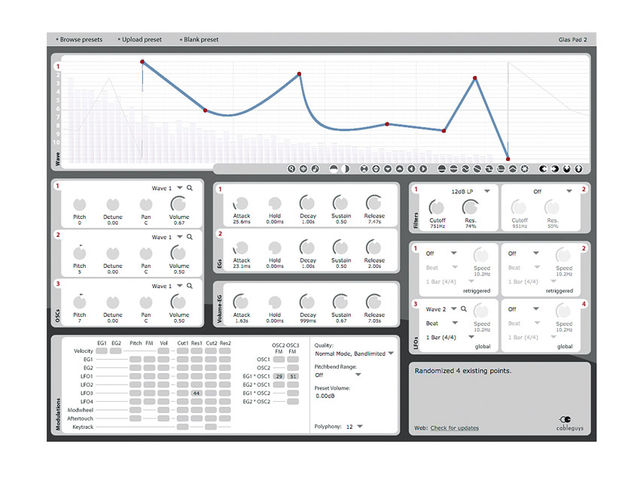Toggle LFO 1 retriggered mode

click(476, 291)
